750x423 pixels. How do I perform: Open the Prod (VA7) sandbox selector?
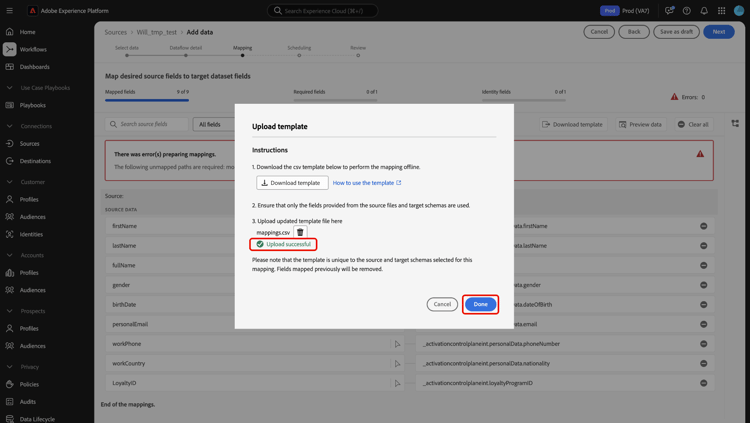coord(625,11)
